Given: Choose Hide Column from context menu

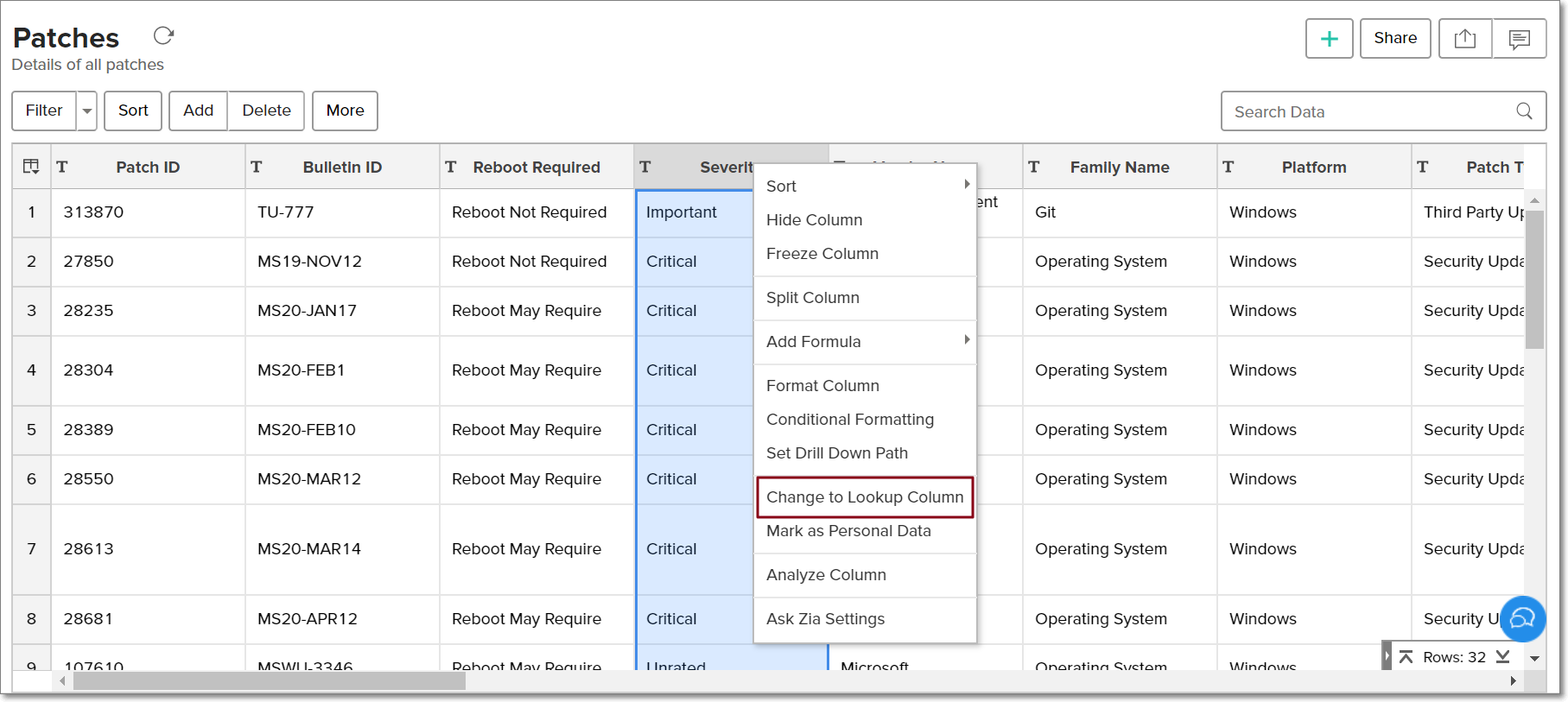Looking at the screenshot, I should tap(814, 220).
